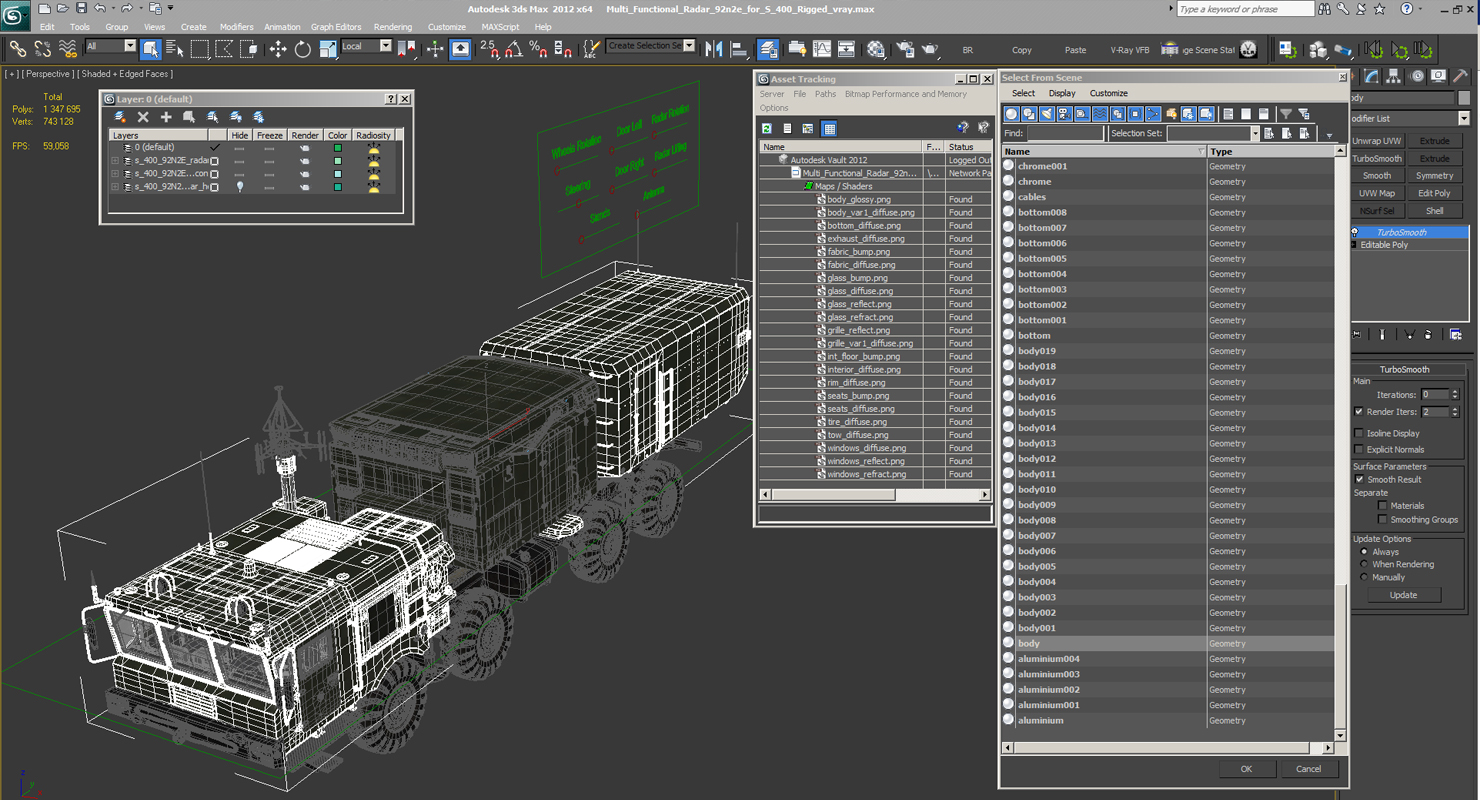Image resolution: width=1480 pixels, height=800 pixels.
Task: Activate the Select Object tool
Action: (151, 49)
